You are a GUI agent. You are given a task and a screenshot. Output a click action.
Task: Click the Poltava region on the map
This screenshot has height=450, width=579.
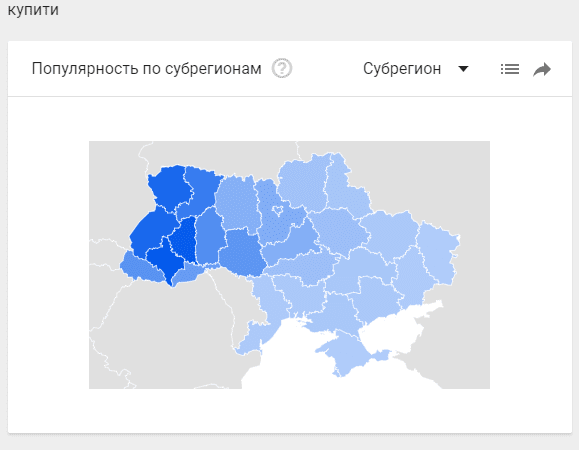[x=338, y=231]
